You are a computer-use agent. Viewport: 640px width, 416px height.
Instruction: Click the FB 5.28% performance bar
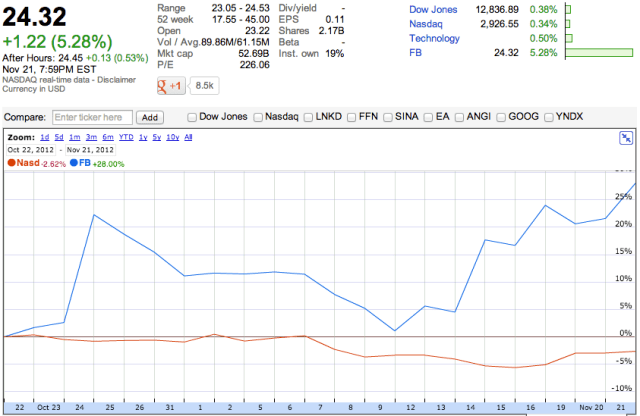click(599, 52)
